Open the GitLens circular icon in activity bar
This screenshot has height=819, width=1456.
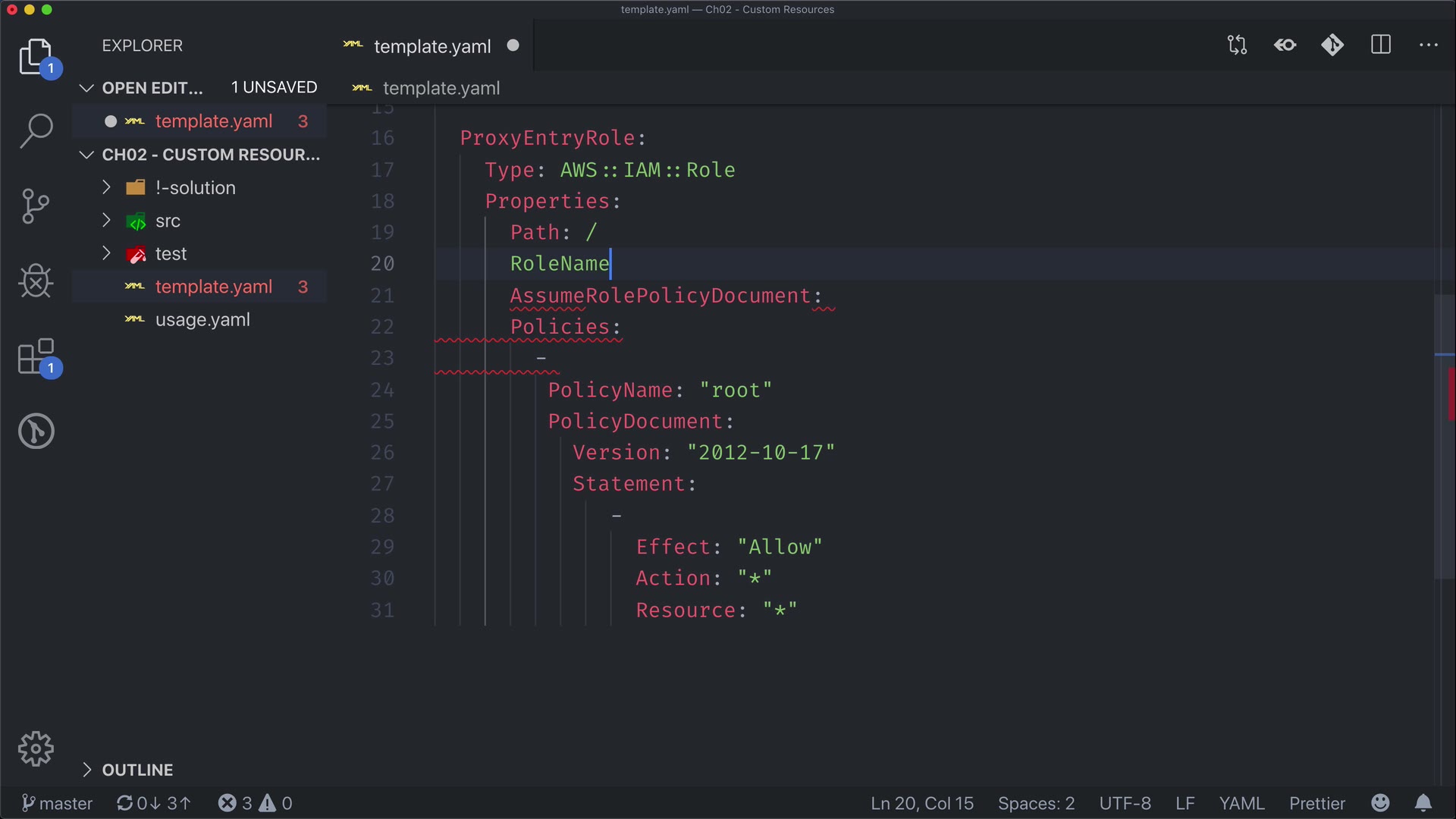(36, 431)
